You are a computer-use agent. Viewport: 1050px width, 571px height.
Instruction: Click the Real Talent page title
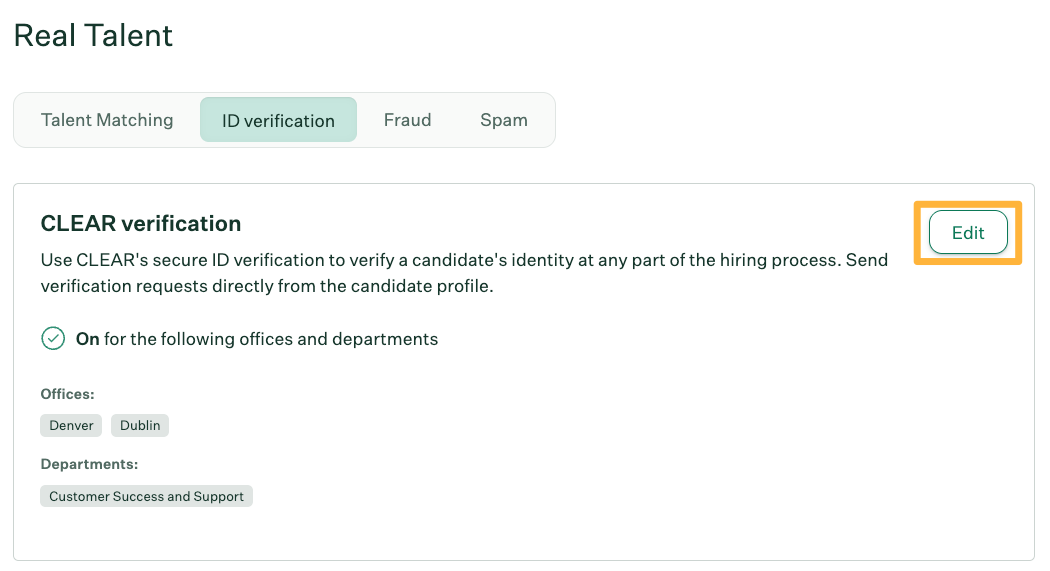[x=93, y=35]
